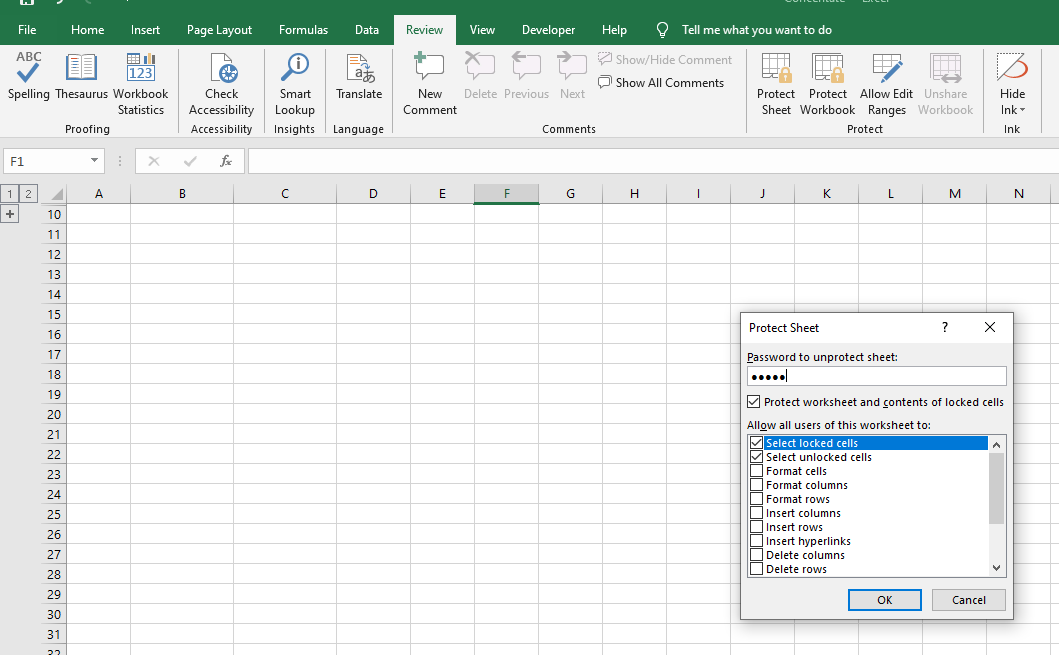Switch to the Formulas tab
The height and width of the screenshot is (655, 1059).
point(303,30)
